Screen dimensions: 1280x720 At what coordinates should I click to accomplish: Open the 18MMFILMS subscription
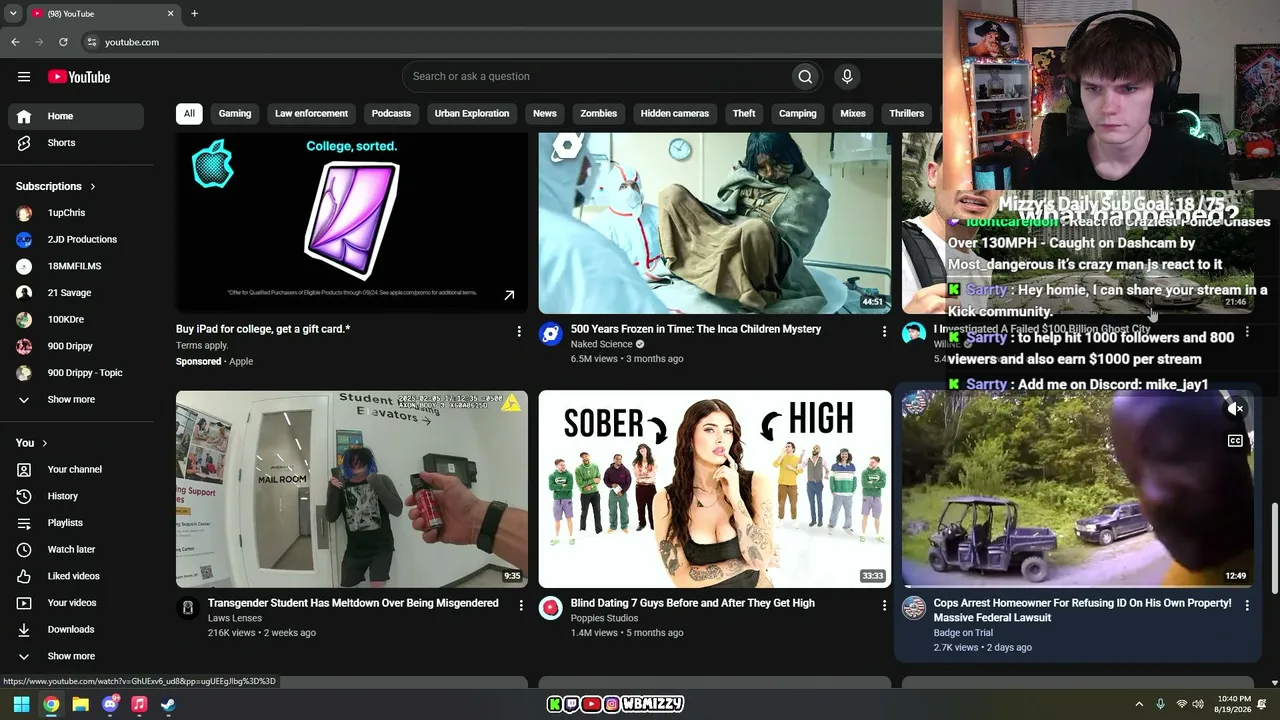point(76,266)
